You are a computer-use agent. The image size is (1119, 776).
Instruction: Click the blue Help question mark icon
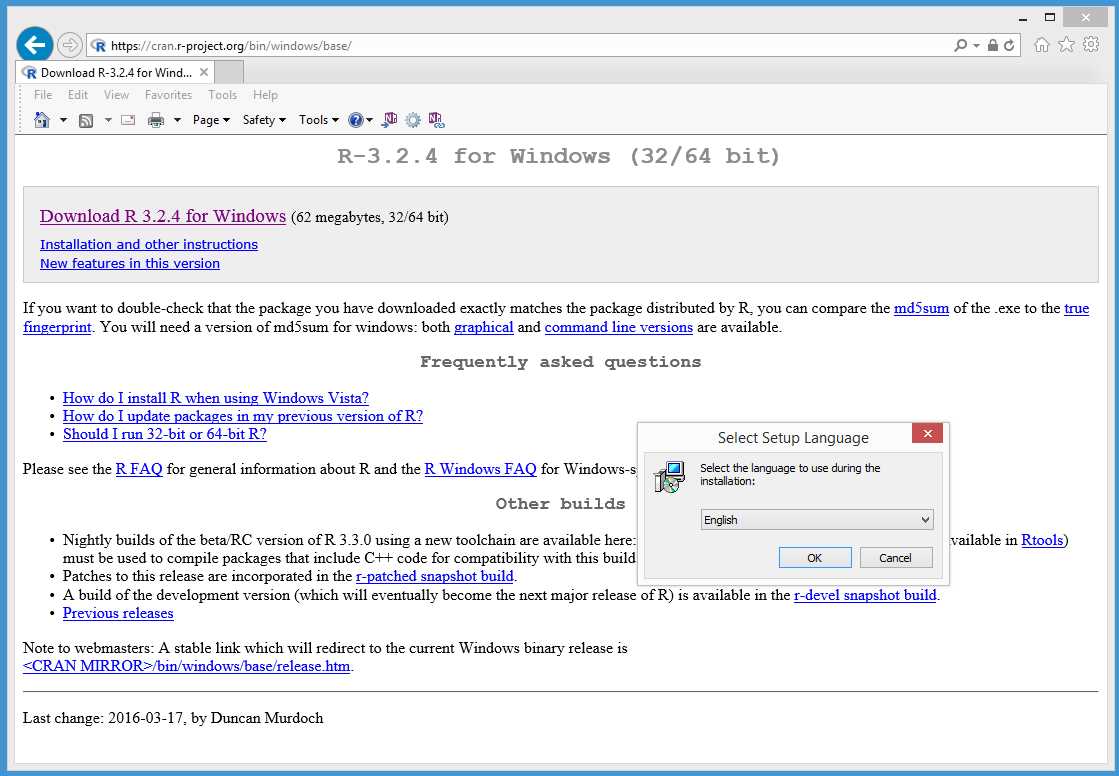click(x=355, y=120)
